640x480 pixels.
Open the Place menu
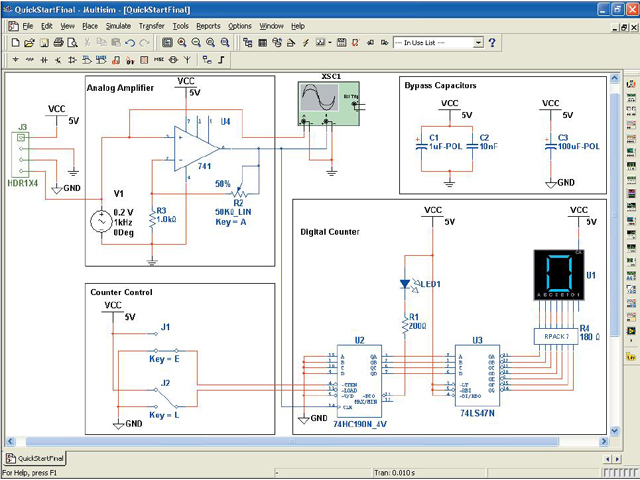[x=90, y=26]
